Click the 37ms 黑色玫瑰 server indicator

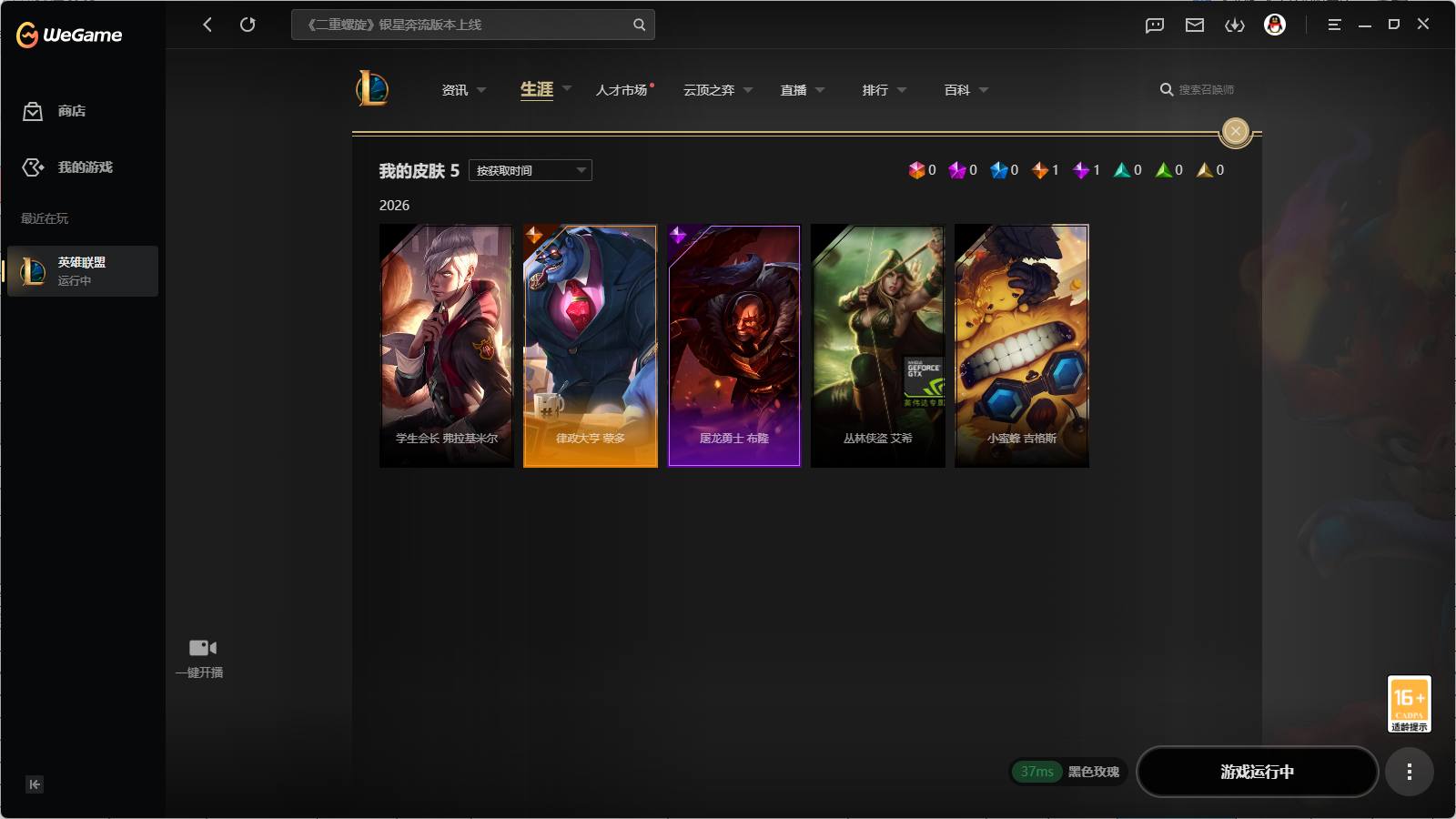click(1068, 772)
